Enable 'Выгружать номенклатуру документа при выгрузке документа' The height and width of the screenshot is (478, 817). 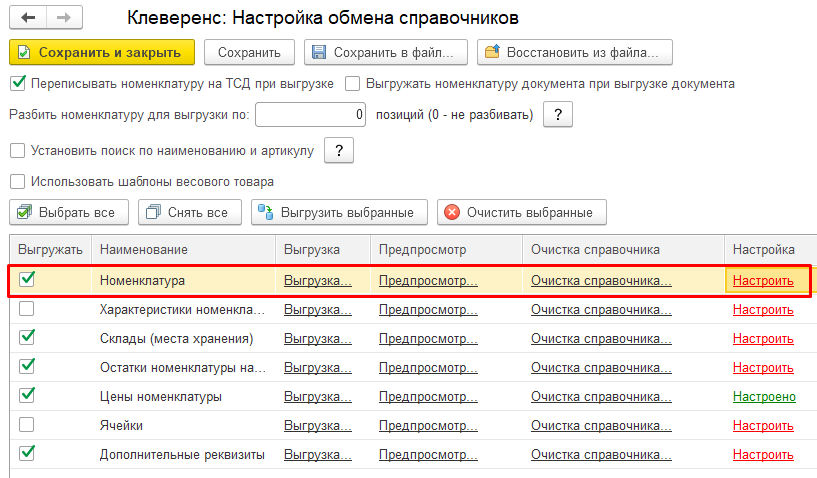point(352,83)
